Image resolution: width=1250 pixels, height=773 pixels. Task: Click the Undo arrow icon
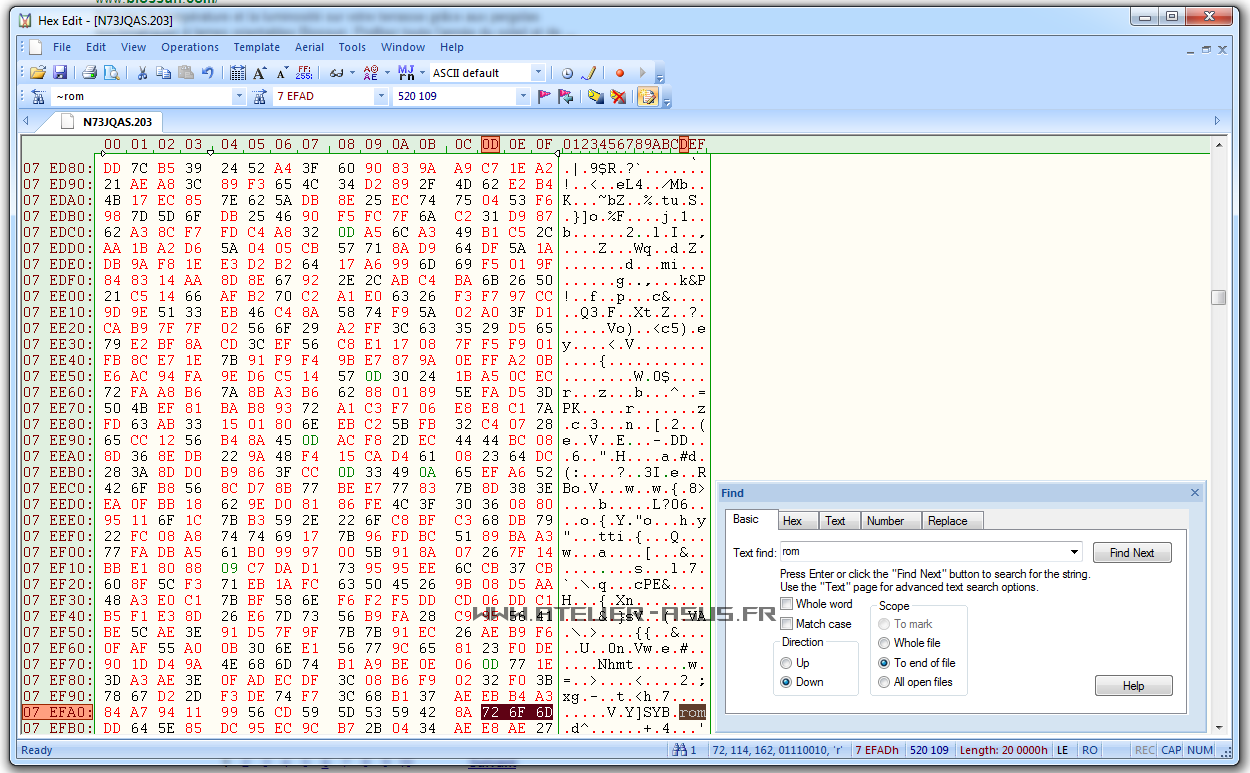click(x=207, y=73)
